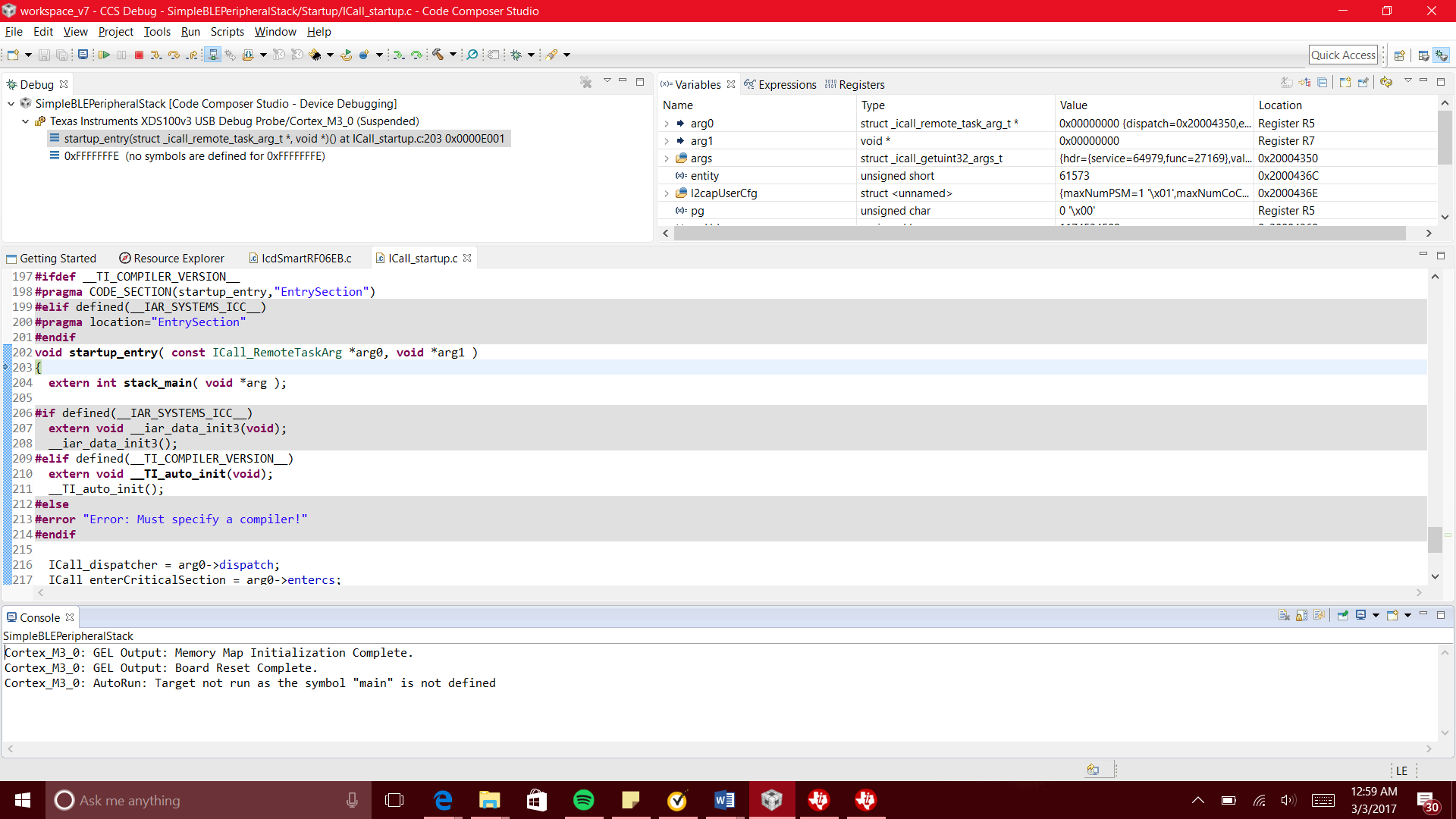Switch to the Registers tab
Image resolution: width=1456 pixels, height=819 pixels.
(855, 84)
